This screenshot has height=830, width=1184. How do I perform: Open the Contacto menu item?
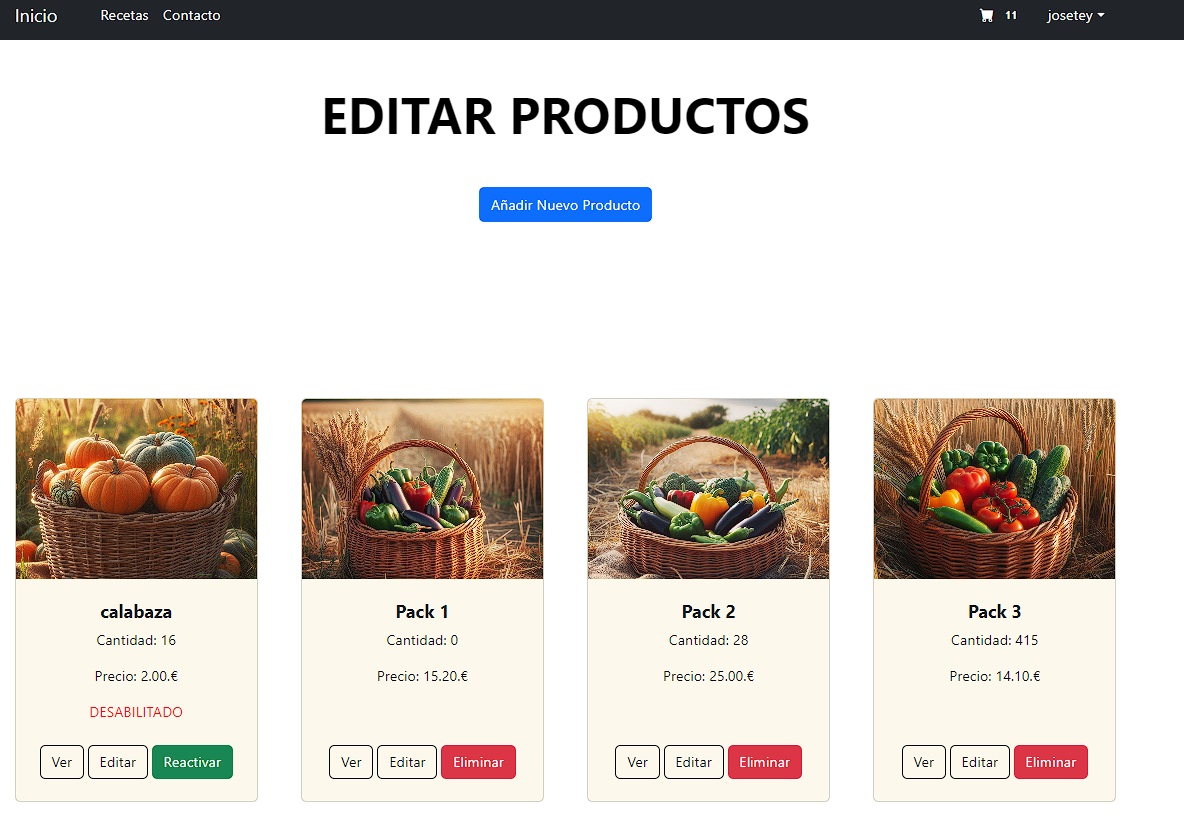point(192,16)
